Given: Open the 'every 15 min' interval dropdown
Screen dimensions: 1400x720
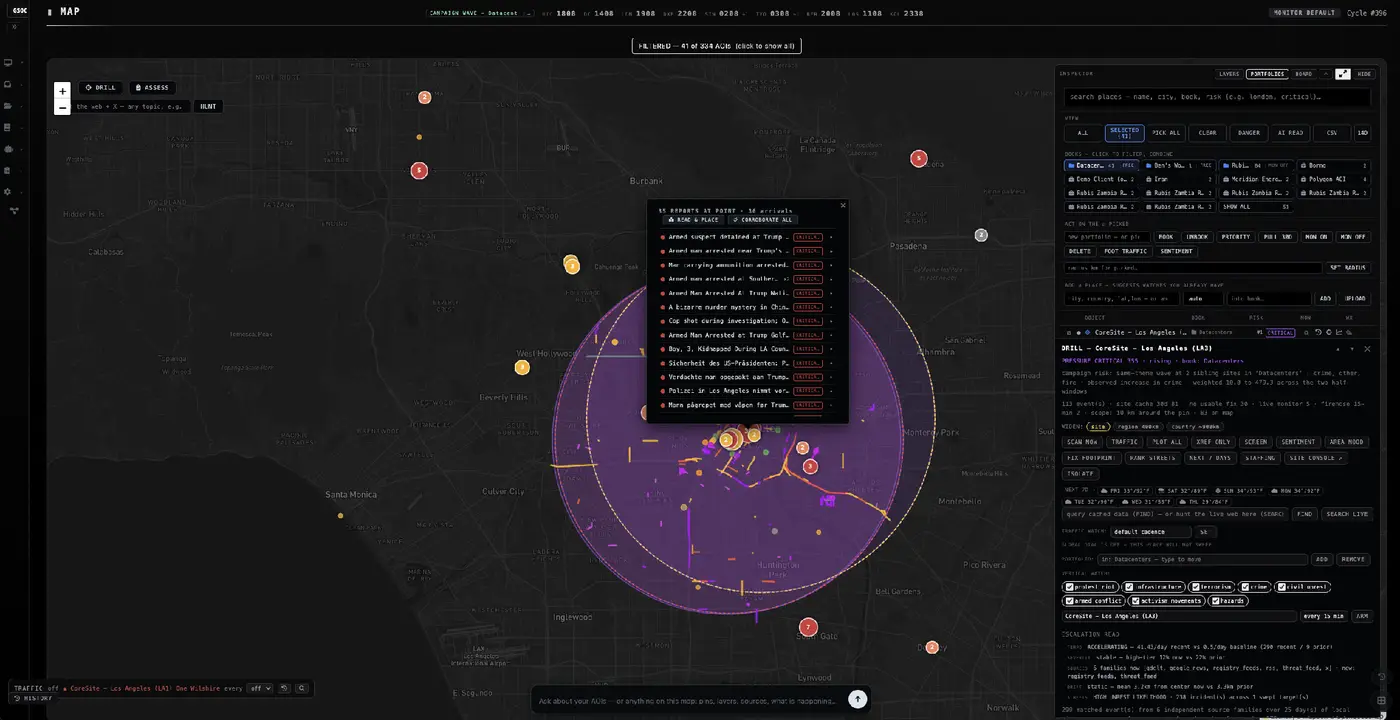Looking at the screenshot, I should coord(1324,616).
